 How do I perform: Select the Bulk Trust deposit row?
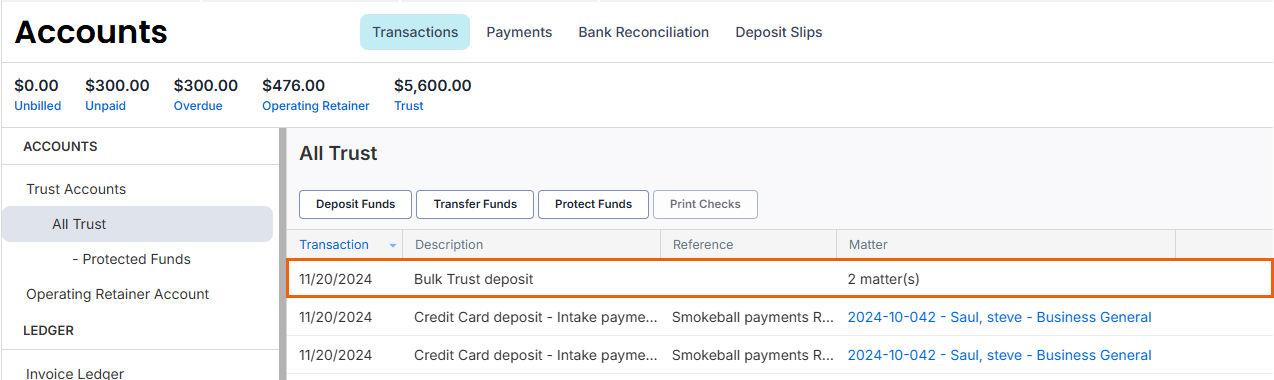click(x=780, y=279)
